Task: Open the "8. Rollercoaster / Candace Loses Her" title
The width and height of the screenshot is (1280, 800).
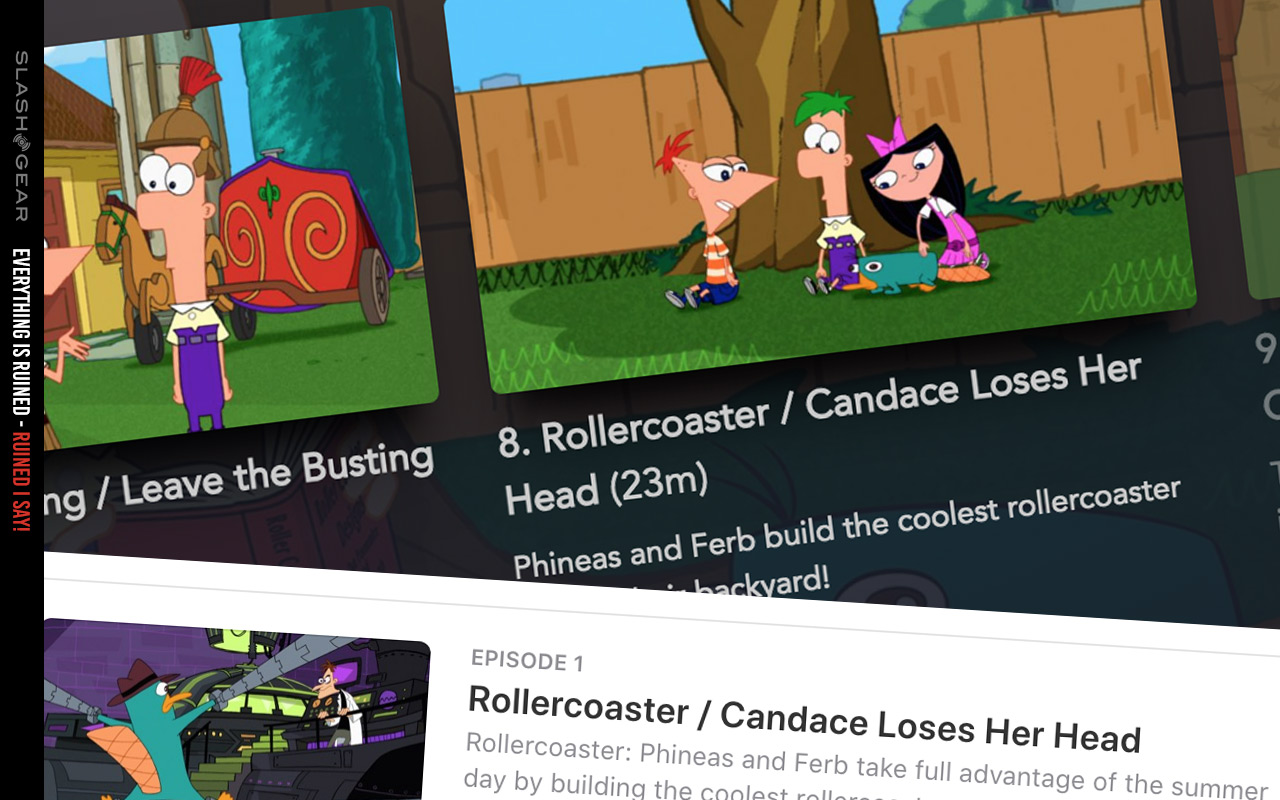Action: (x=818, y=406)
